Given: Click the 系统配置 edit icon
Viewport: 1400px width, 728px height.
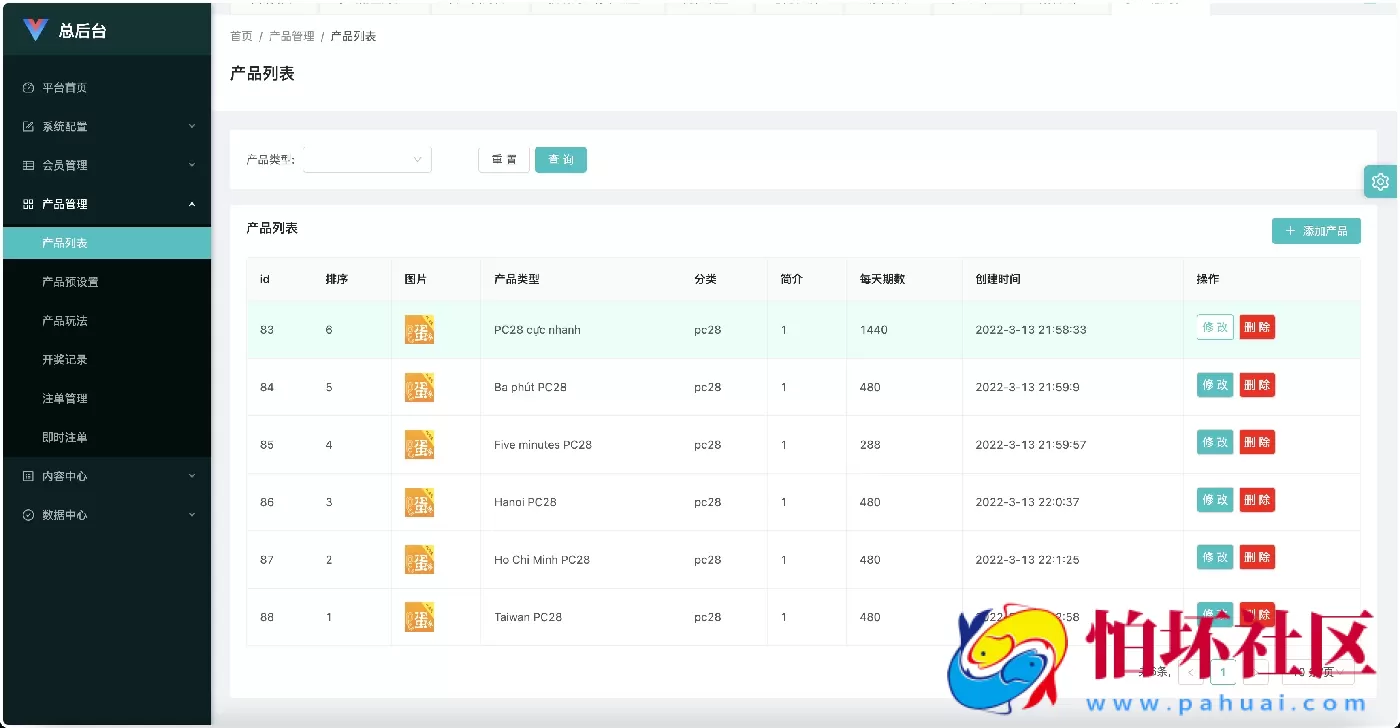Looking at the screenshot, I should pyautogui.click(x=28, y=127).
